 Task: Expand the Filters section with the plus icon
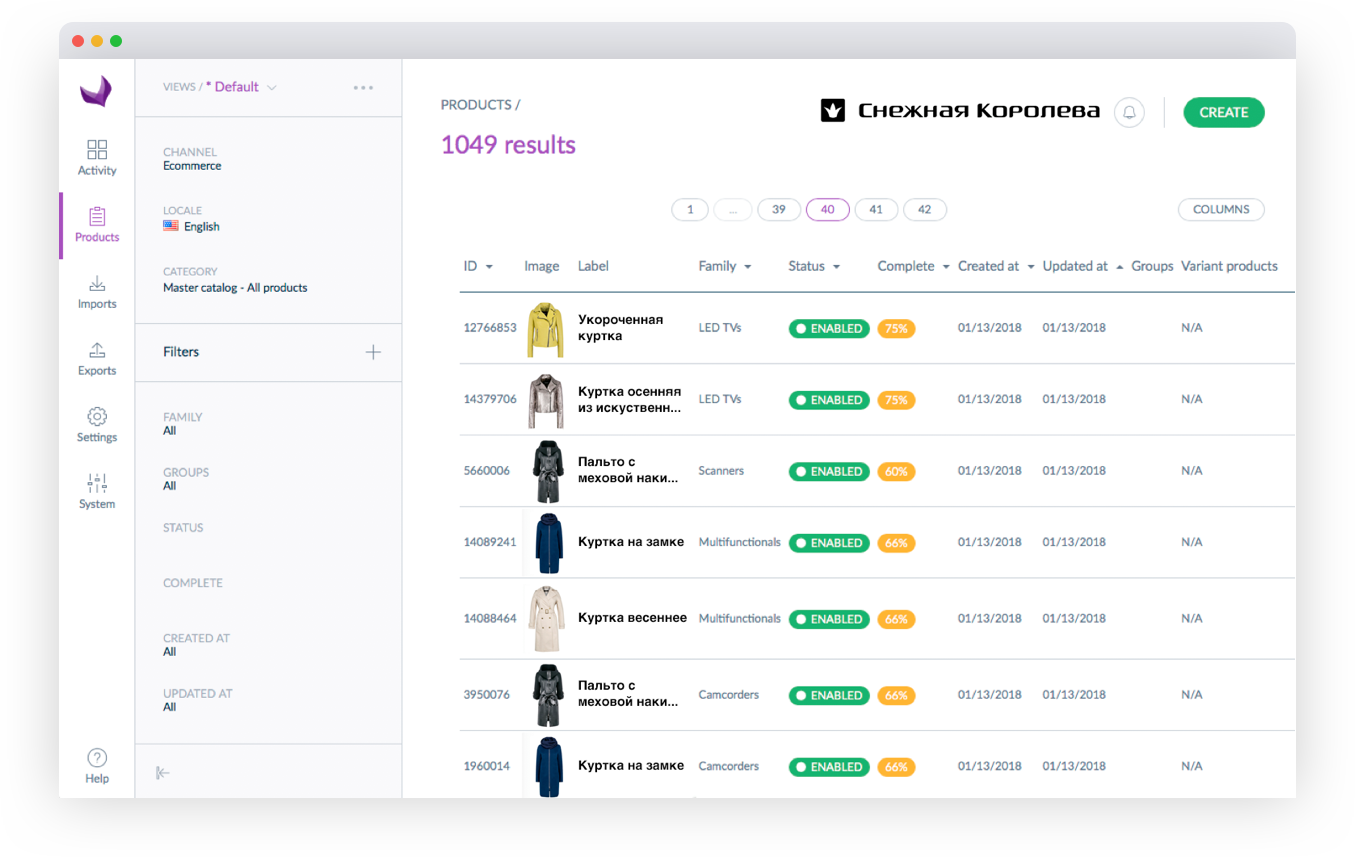pyautogui.click(x=372, y=352)
